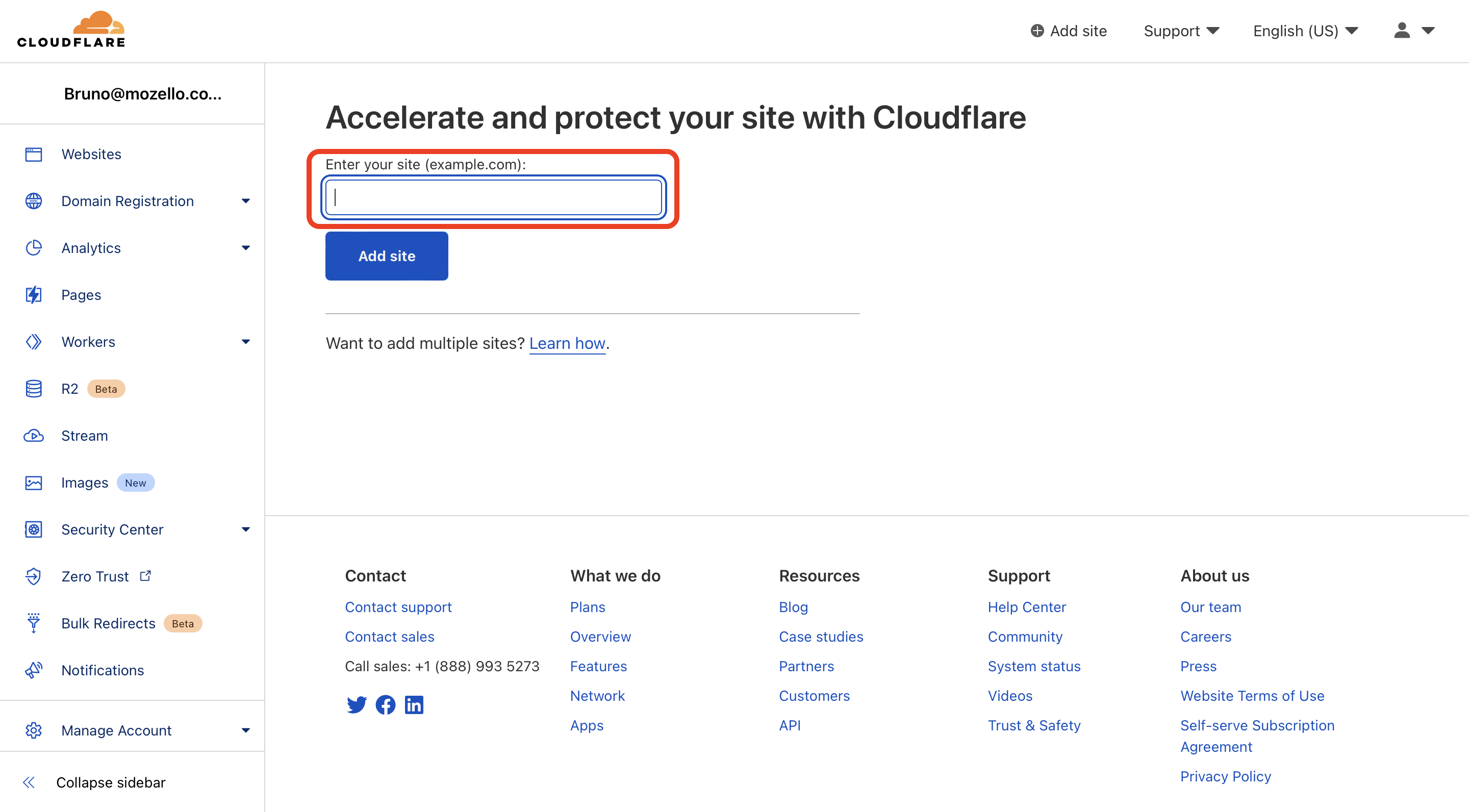Open Pages in the sidebar
The image size is (1469, 812).
click(81, 295)
